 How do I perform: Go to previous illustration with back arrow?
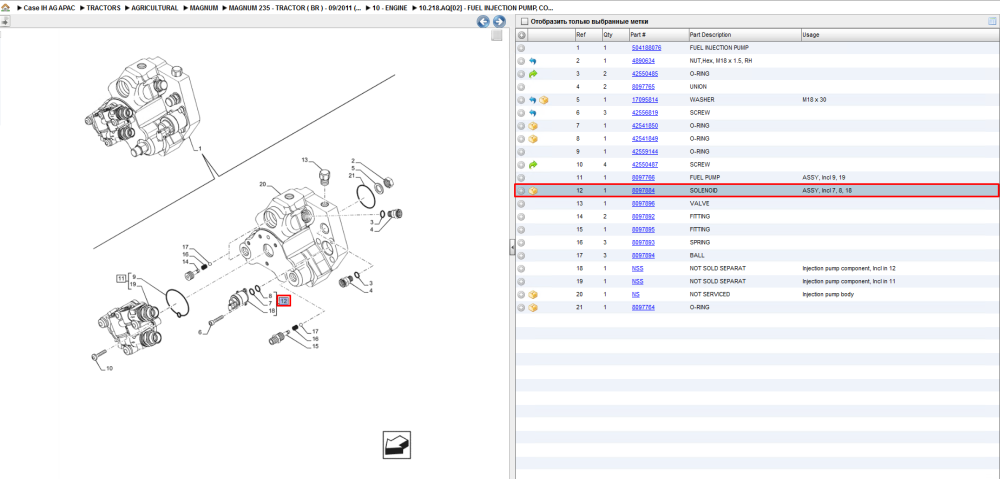[483, 21]
